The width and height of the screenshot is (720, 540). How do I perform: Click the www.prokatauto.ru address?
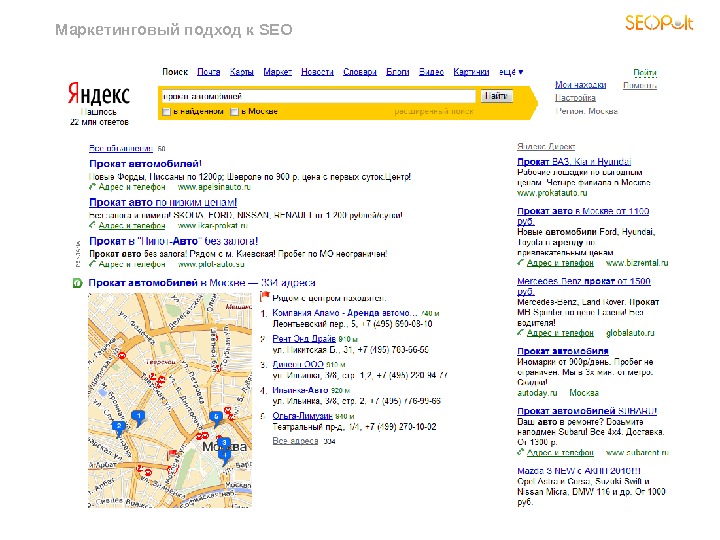coord(552,193)
